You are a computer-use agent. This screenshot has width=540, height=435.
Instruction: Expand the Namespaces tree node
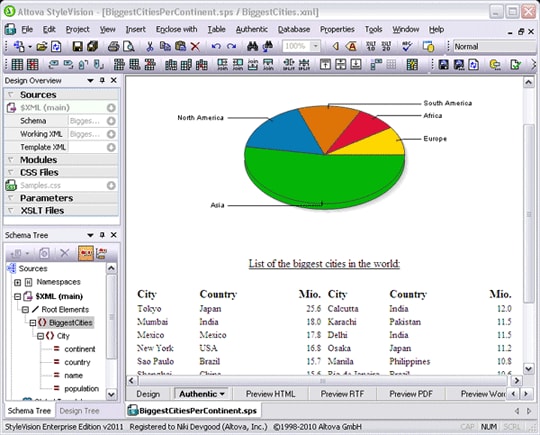18,282
